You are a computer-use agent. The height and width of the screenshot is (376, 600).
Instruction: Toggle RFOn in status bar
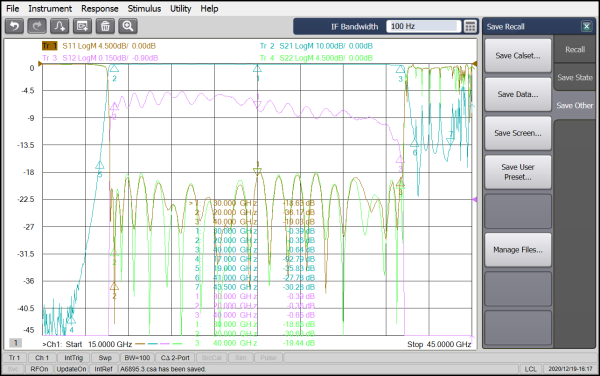coord(39,369)
